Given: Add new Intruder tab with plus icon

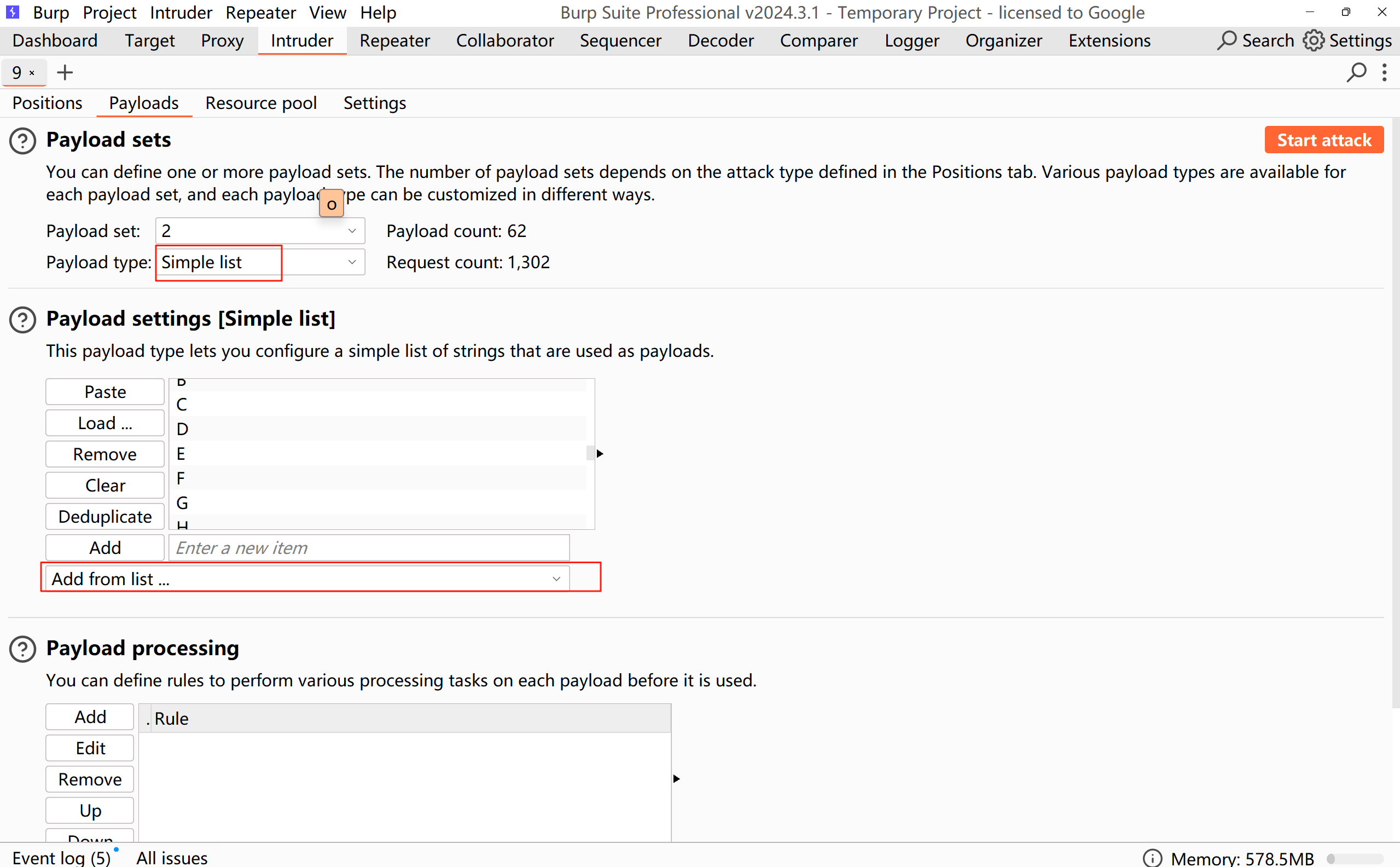Looking at the screenshot, I should coord(65,73).
